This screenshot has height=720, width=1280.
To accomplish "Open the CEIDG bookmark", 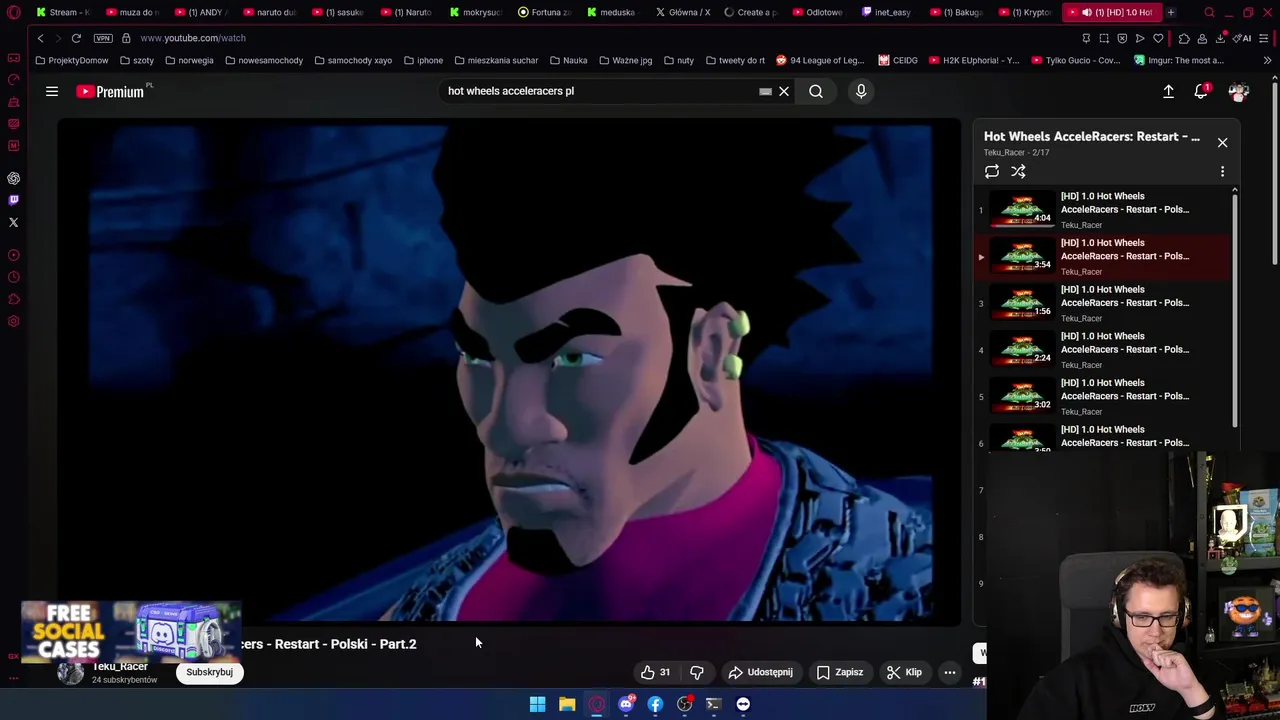I will [898, 60].
